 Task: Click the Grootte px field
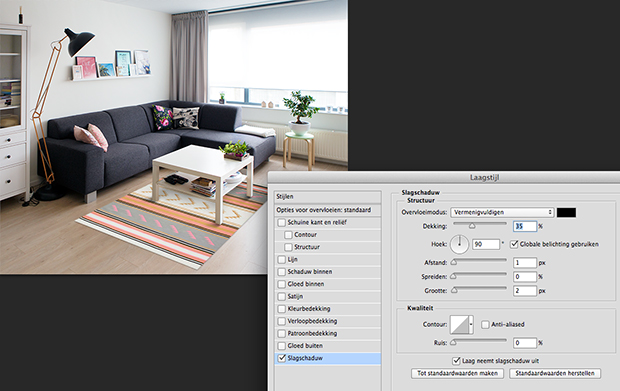coord(525,291)
